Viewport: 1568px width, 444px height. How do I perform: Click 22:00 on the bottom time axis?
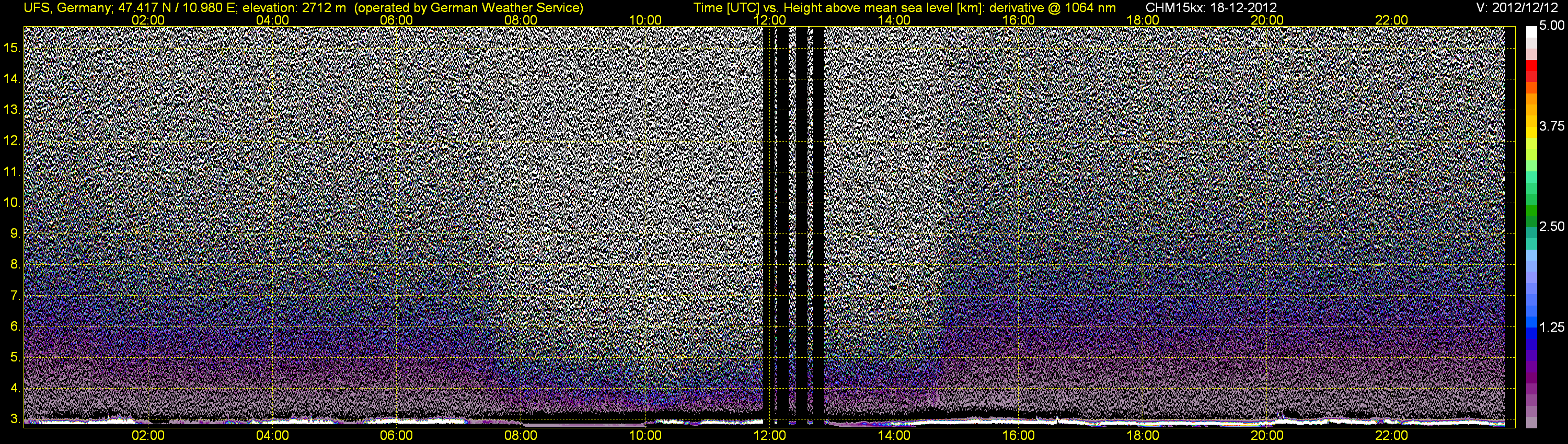point(1391,436)
